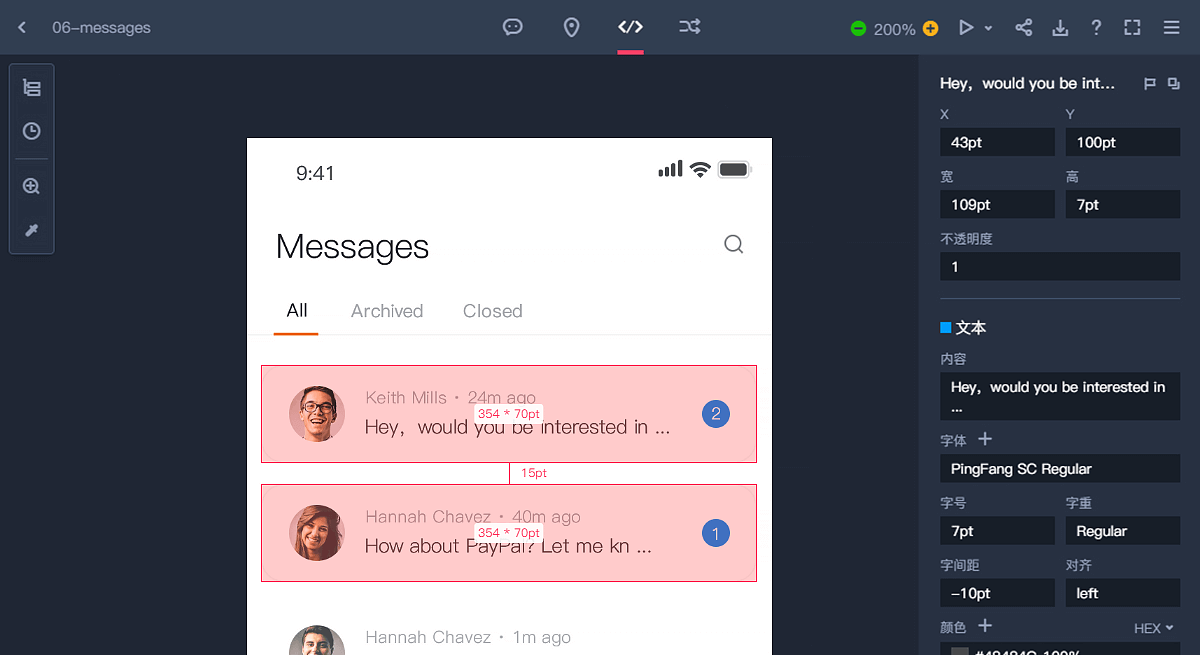The height and width of the screenshot is (655, 1200).
Task: Enter fullscreen mode
Action: coord(1132,28)
